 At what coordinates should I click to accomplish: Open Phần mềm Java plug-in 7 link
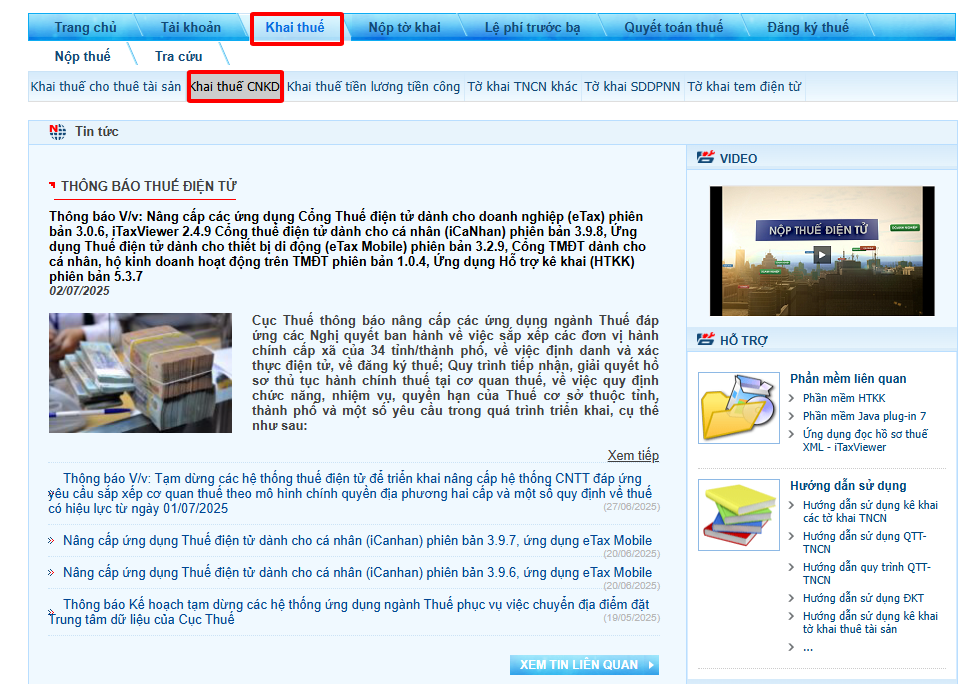[864, 416]
